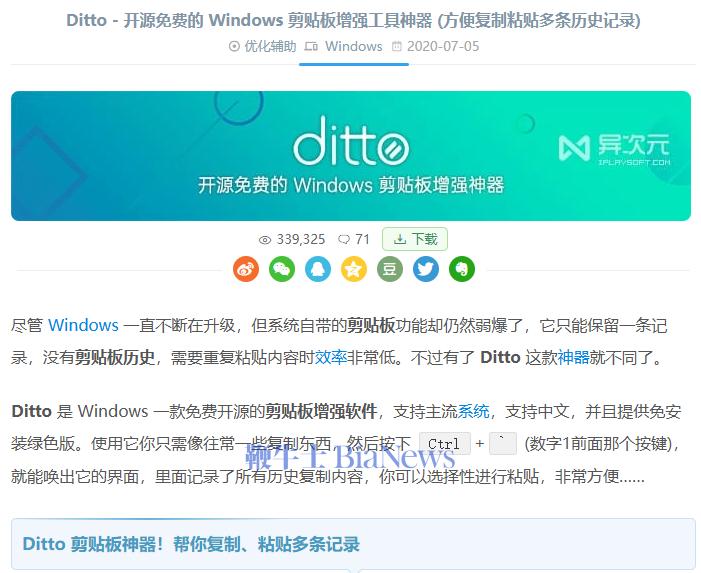Screen dimensions: 701x573
Task: Share via the WeChat icon
Action: click(282, 269)
